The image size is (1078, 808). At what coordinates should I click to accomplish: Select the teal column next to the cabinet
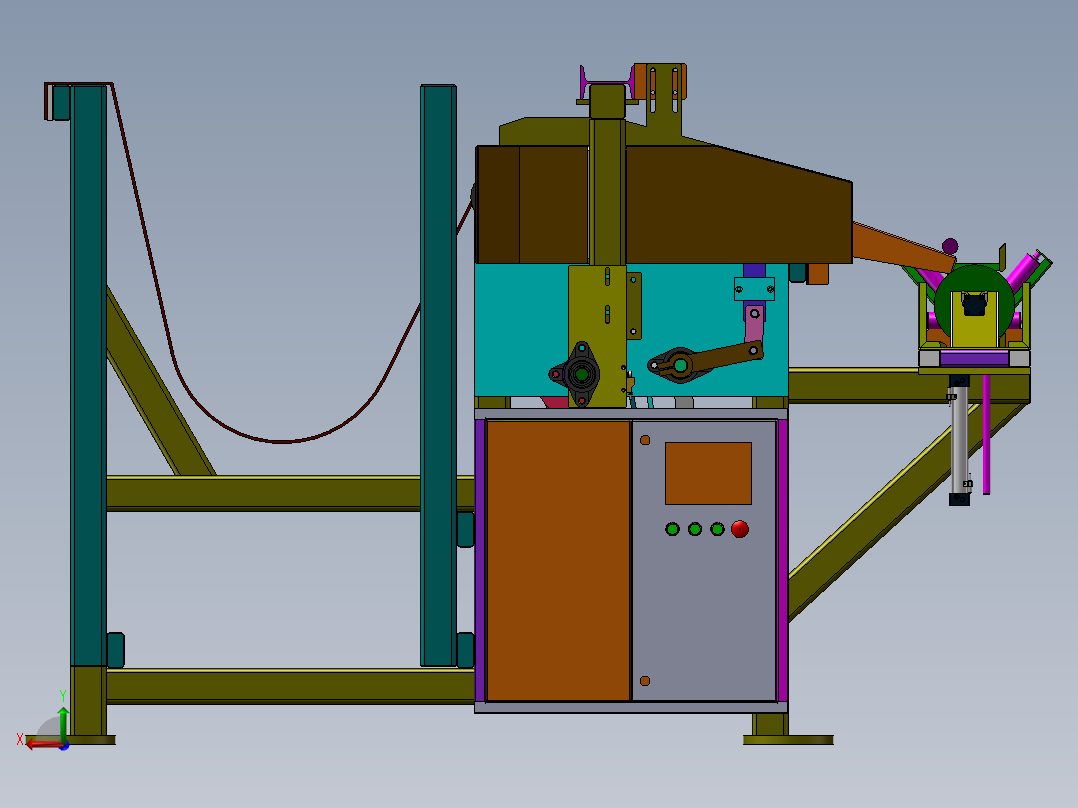(x=438, y=375)
